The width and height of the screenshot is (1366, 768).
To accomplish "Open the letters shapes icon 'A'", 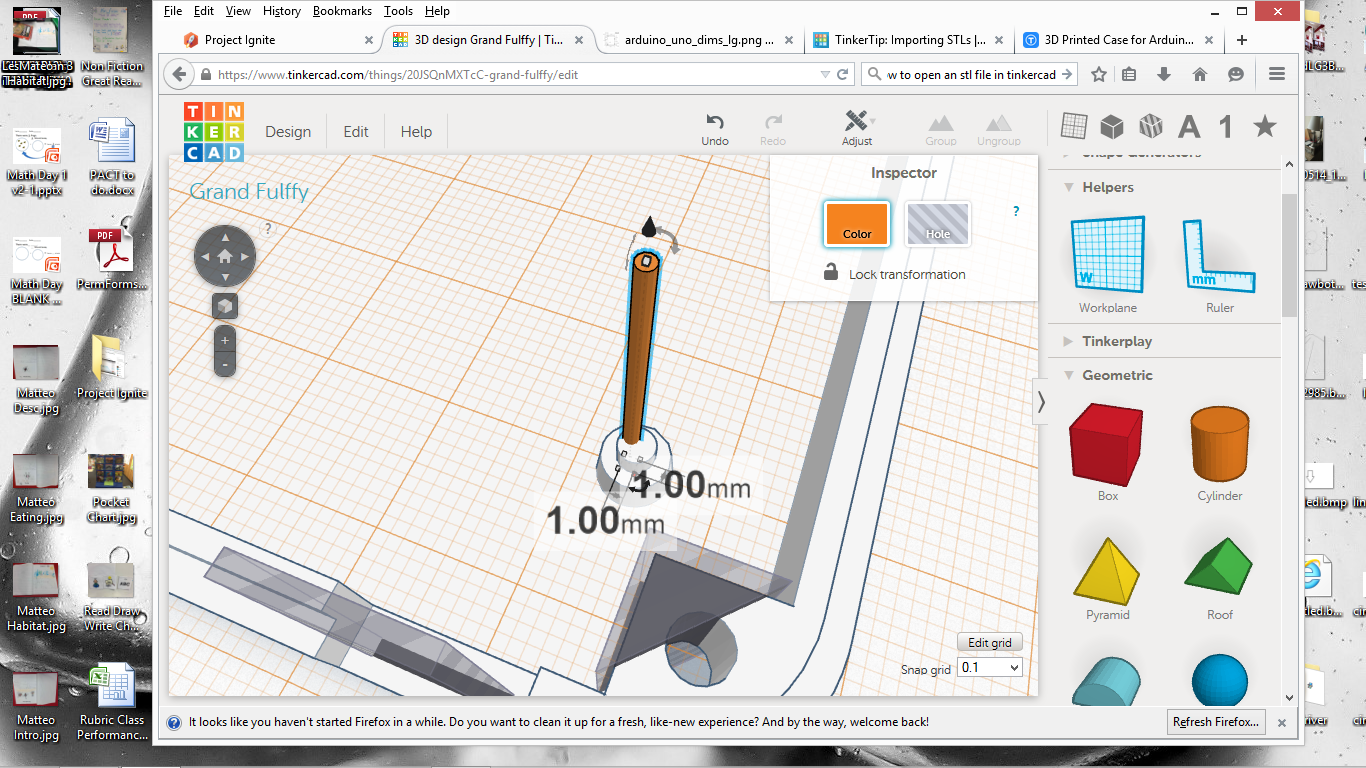I will click(1189, 126).
